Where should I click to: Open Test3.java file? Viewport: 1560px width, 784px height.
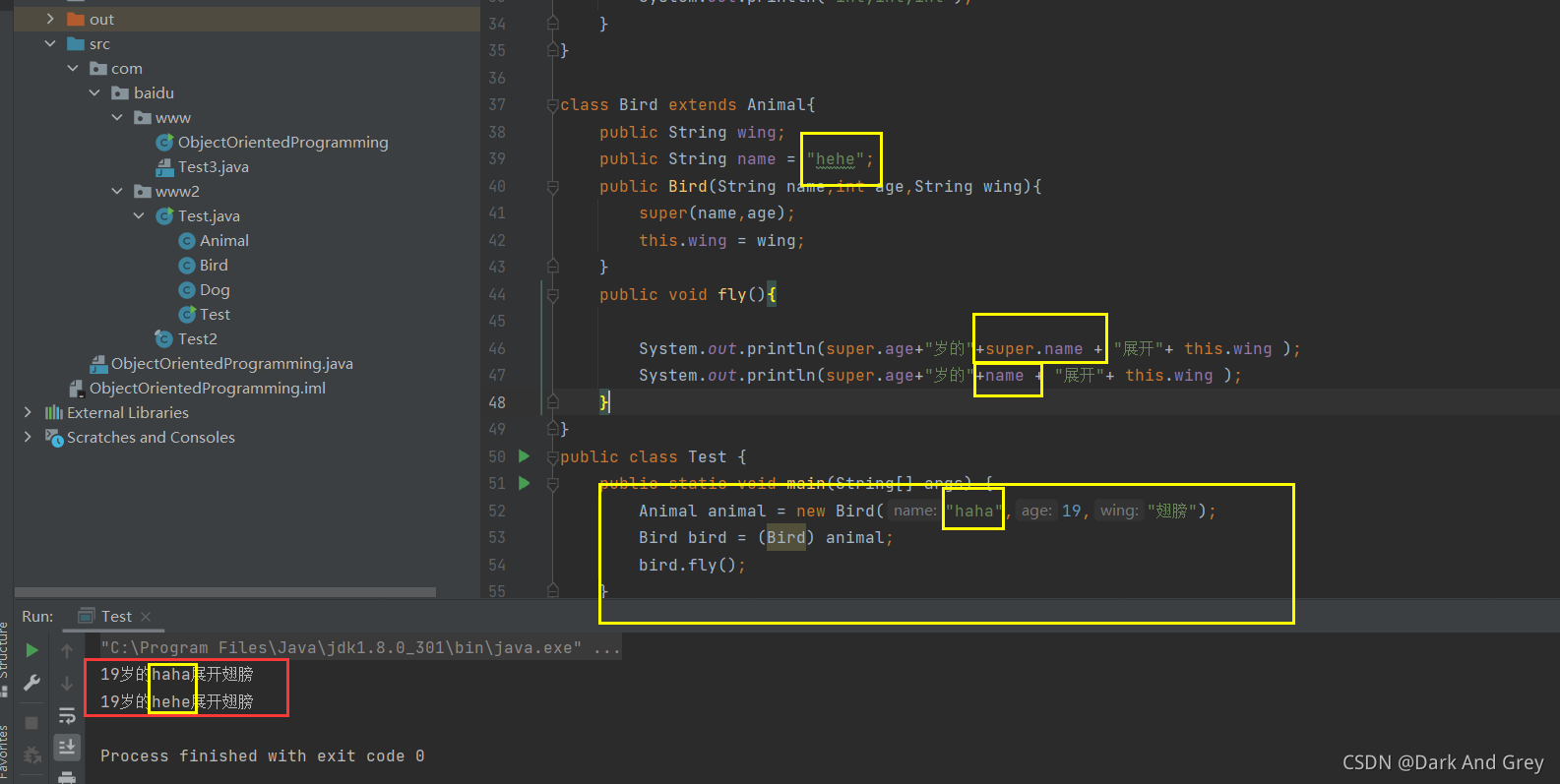213,166
